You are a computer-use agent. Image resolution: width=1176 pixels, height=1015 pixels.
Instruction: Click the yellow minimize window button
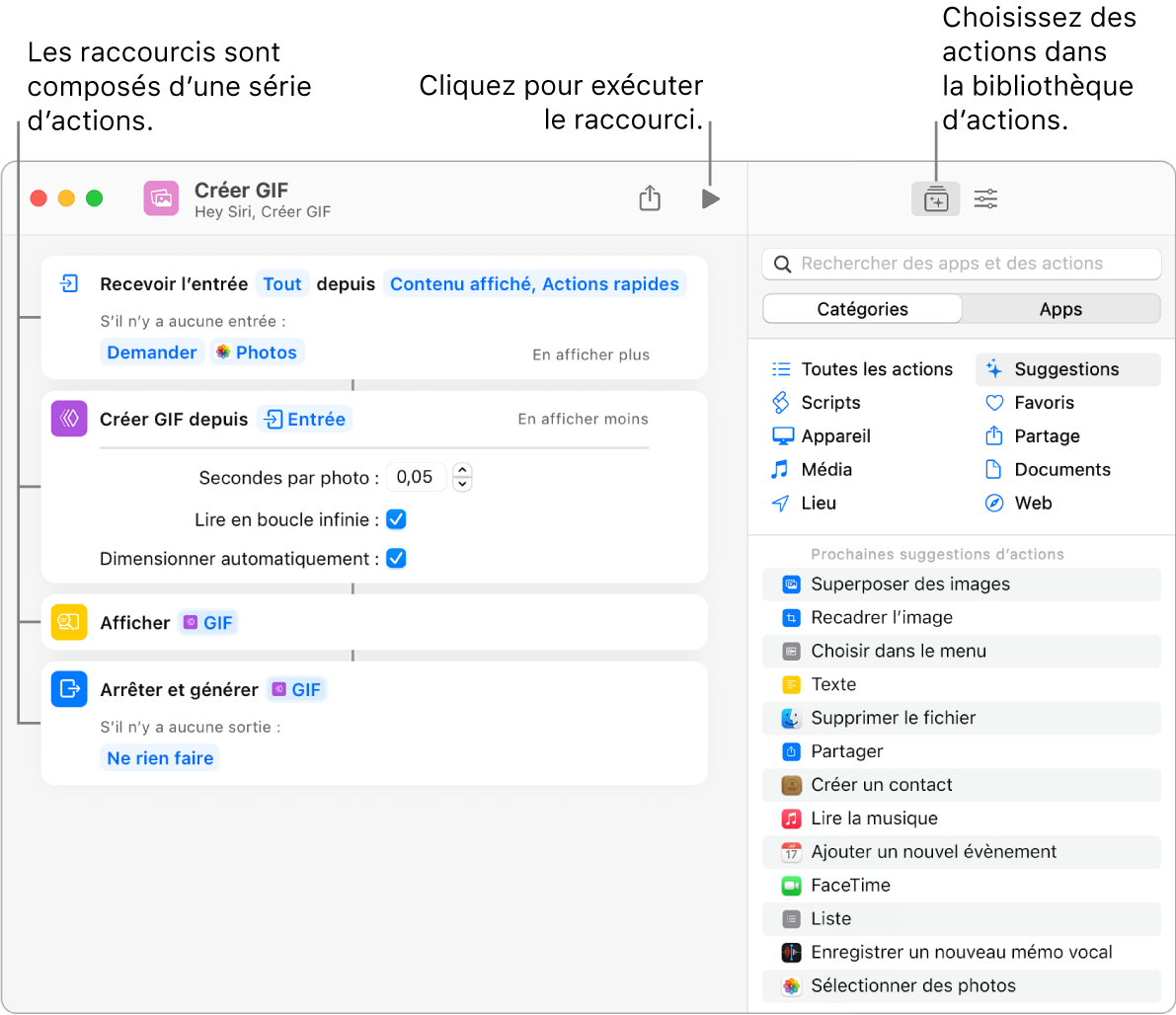tap(66, 198)
